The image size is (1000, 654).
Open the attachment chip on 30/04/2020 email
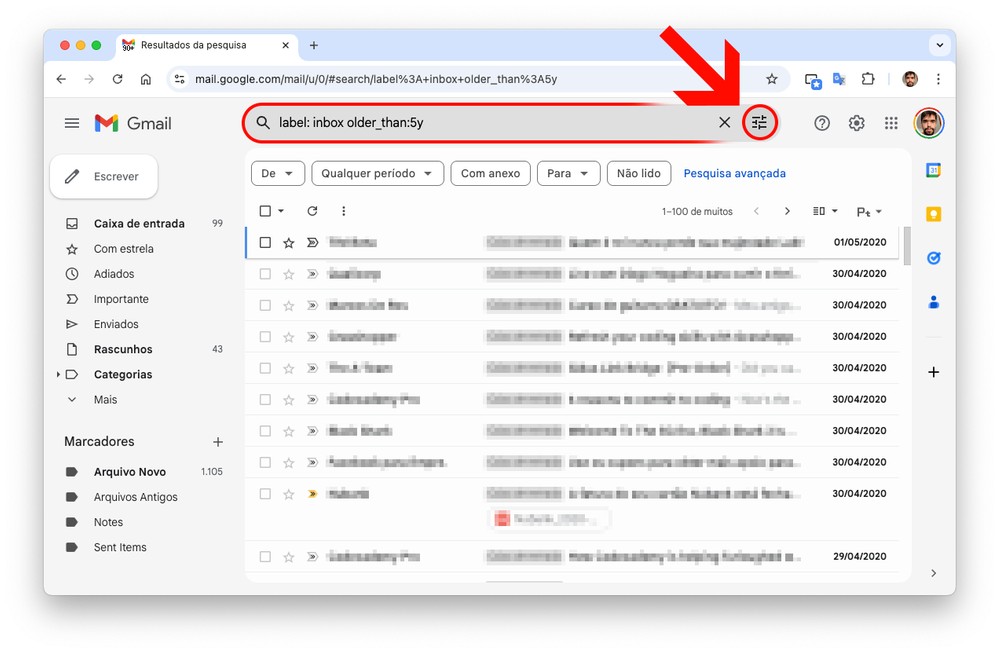click(x=550, y=519)
